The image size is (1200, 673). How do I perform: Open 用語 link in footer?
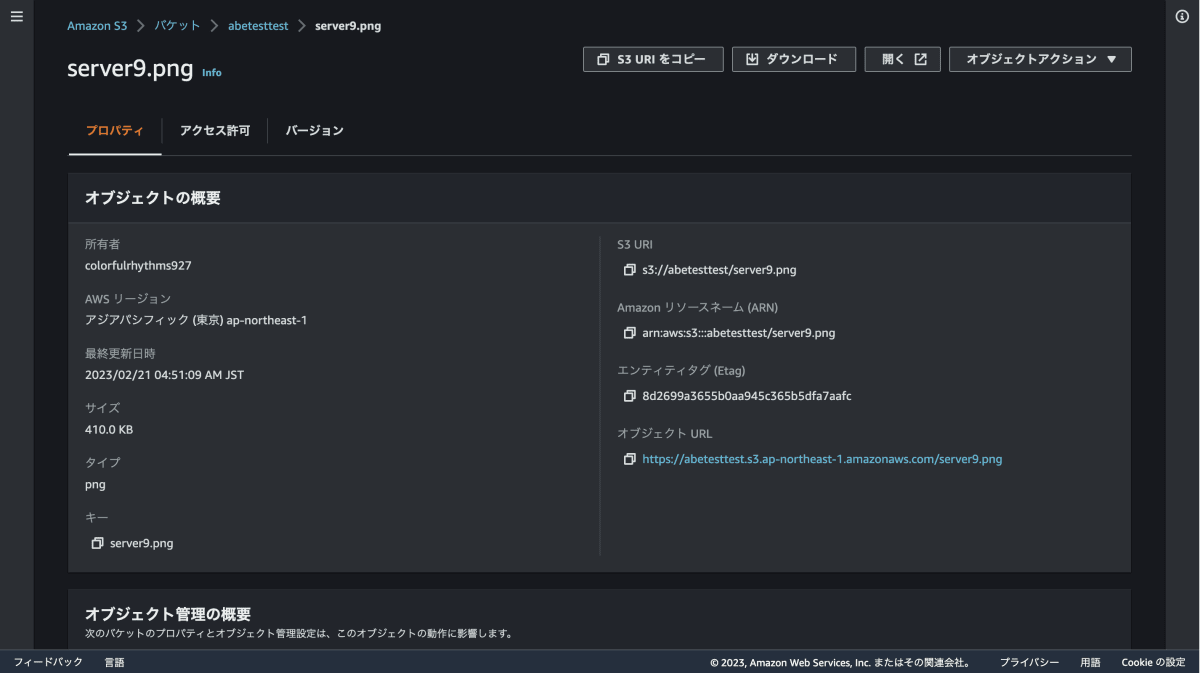click(1090, 662)
